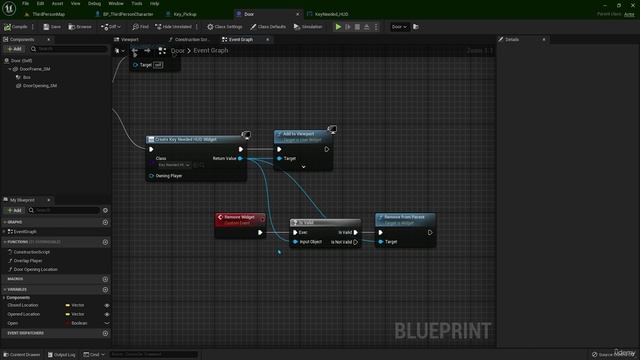Switch to KeyNeeded_HUD tab
This screenshot has width=640, height=360.
(328, 14)
